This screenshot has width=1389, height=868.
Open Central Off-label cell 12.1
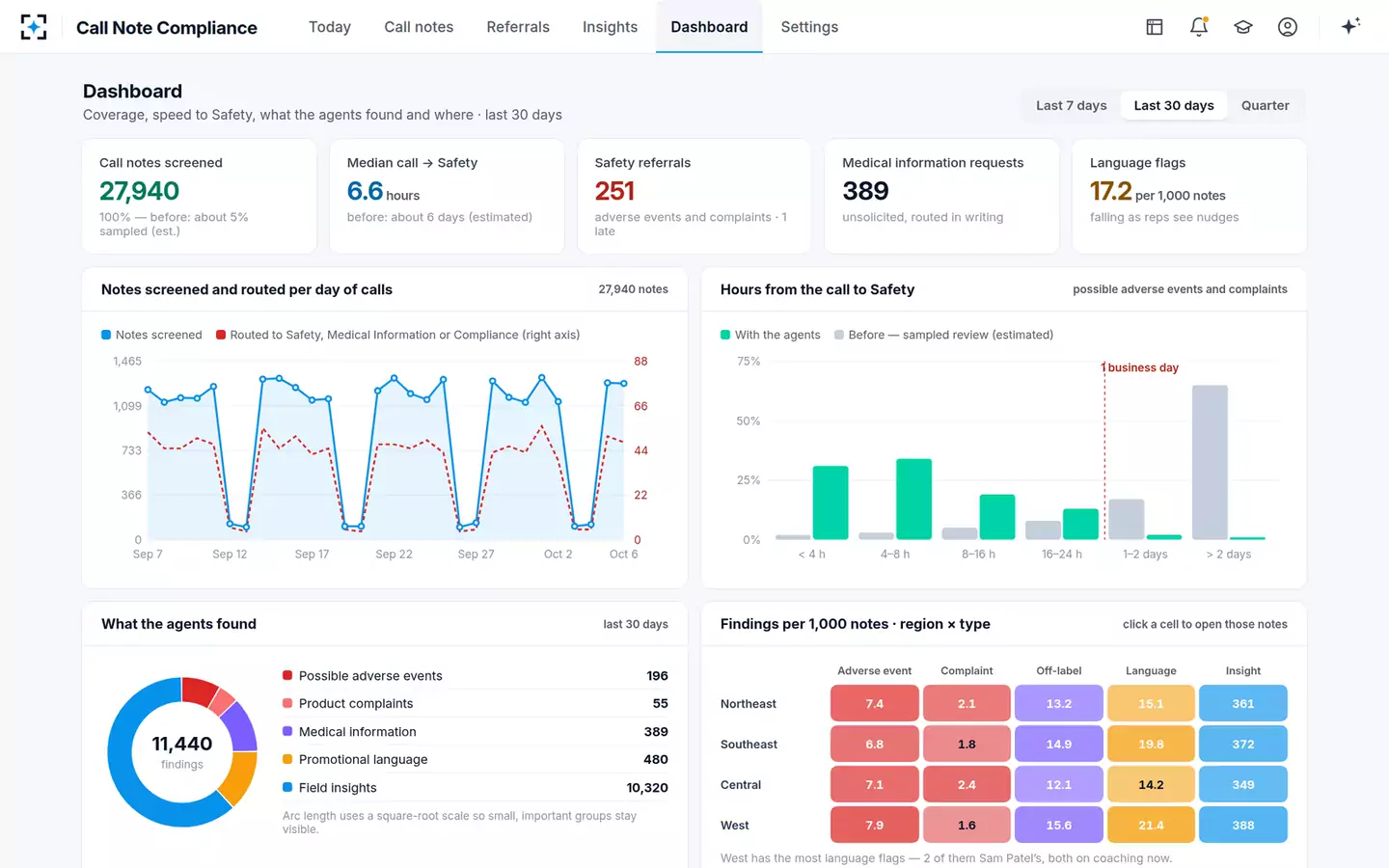(x=1059, y=785)
